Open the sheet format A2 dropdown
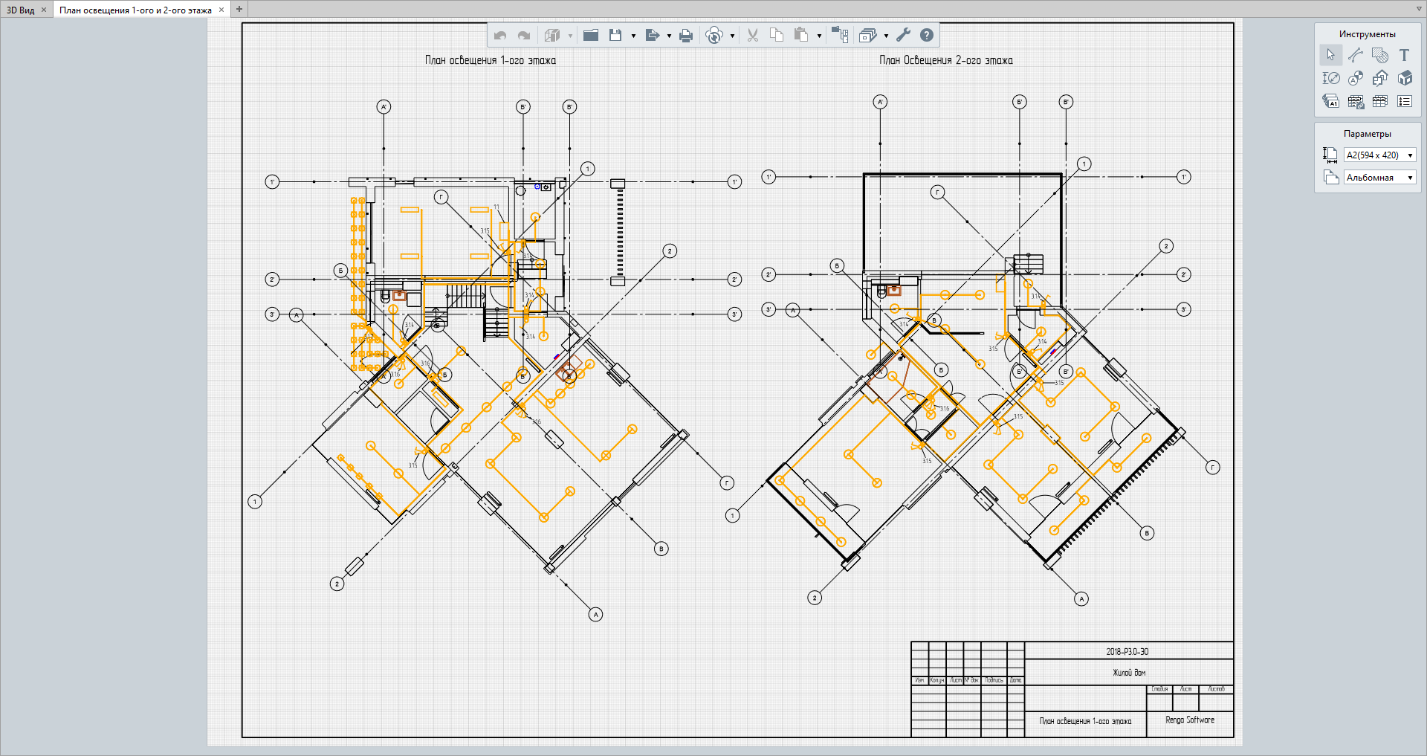The width and height of the screenshot is (1427, 756). pos(1380,155)
